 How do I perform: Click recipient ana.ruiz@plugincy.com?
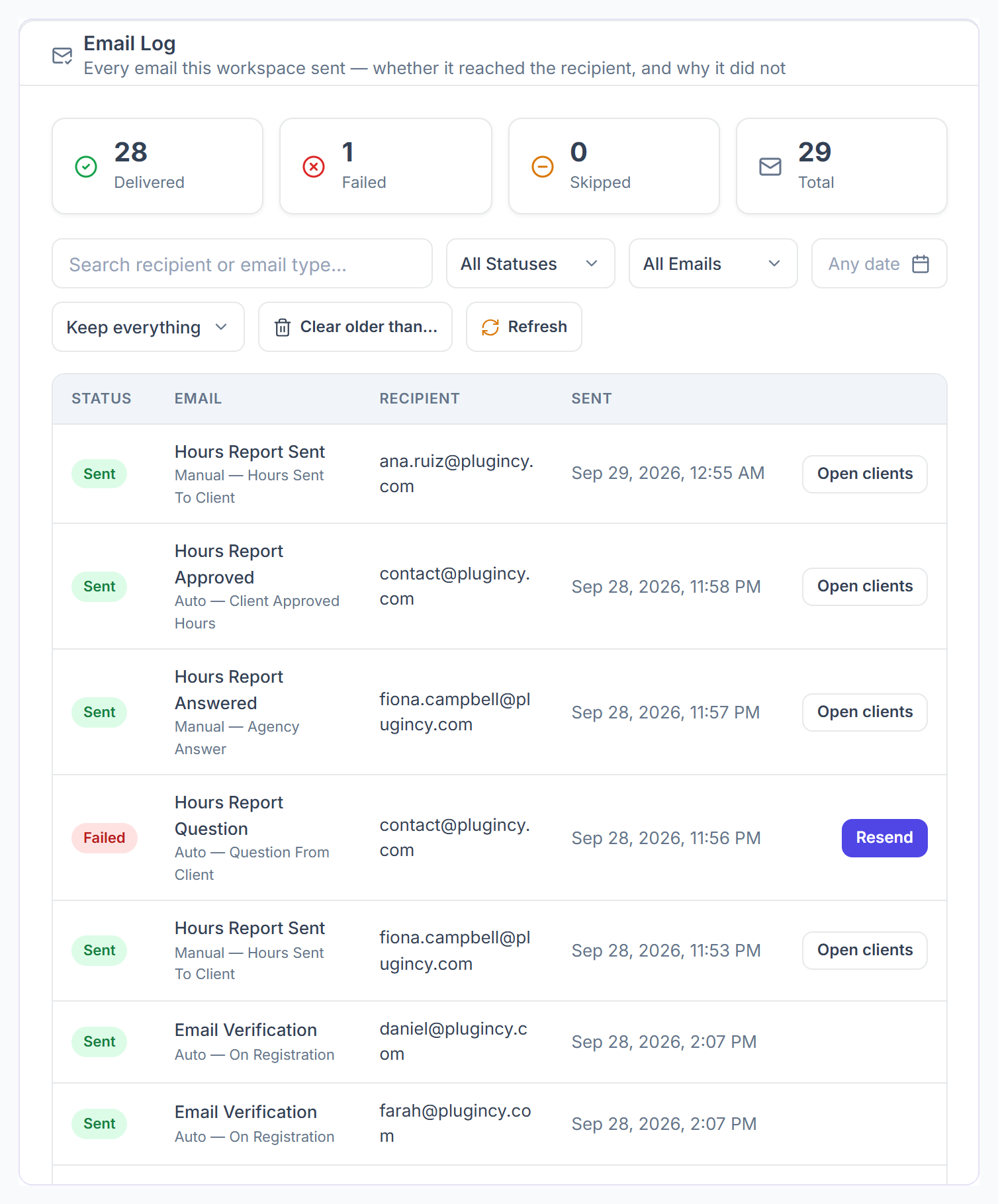pos(456,474)
